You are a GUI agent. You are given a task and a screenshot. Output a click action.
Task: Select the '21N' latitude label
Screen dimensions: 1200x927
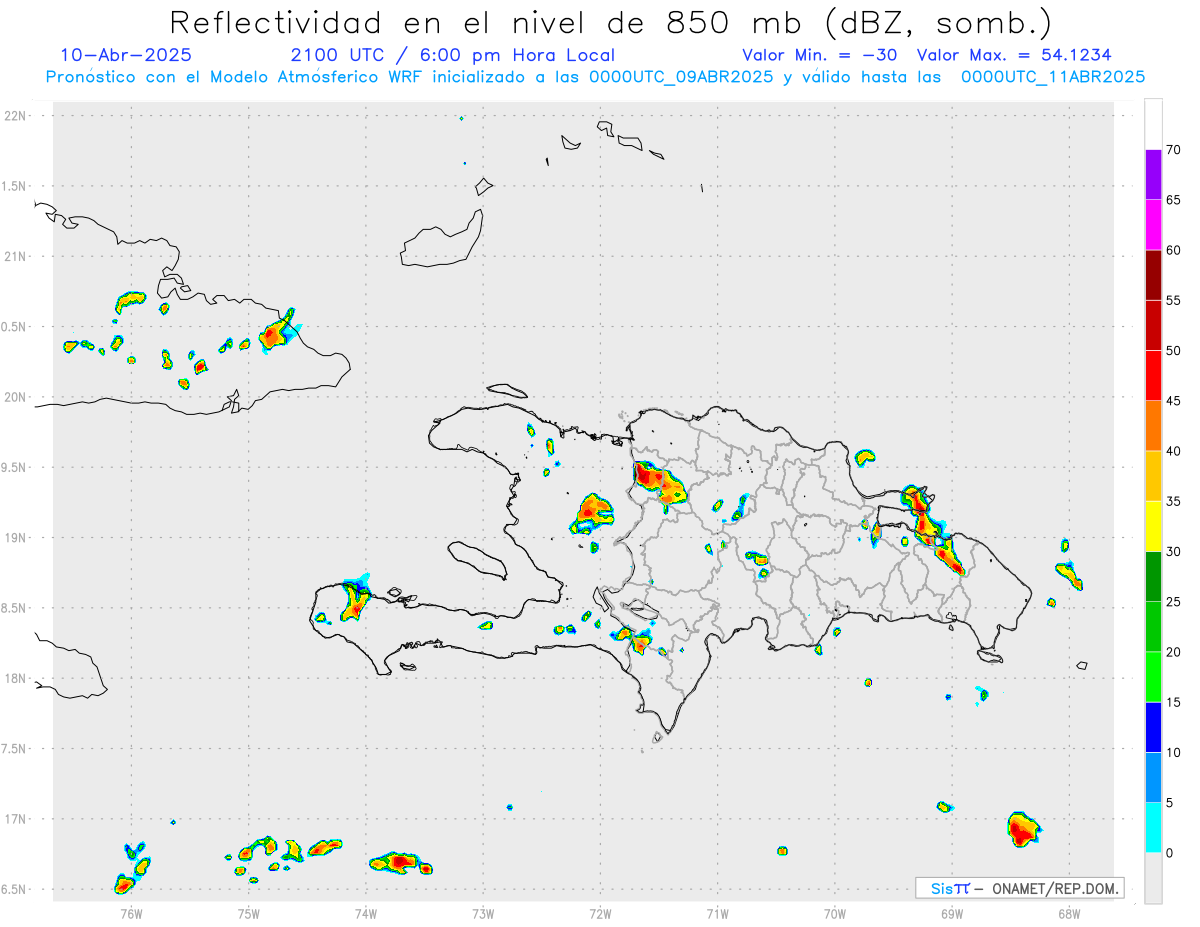[x=16, y=256]
